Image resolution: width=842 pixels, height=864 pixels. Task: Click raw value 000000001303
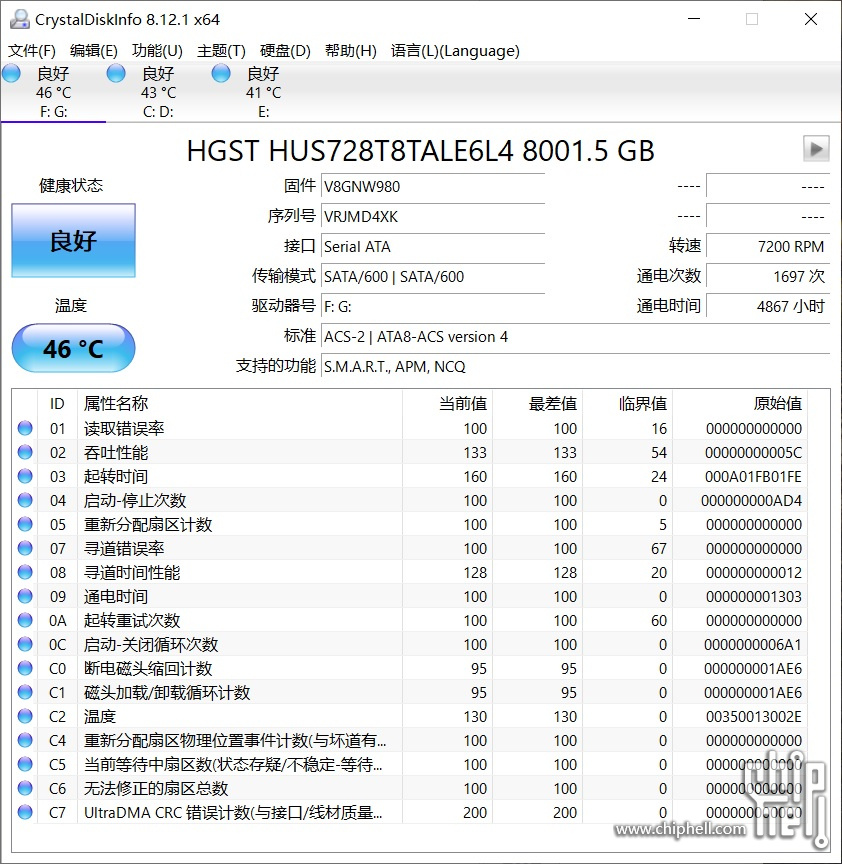point(754,597)
